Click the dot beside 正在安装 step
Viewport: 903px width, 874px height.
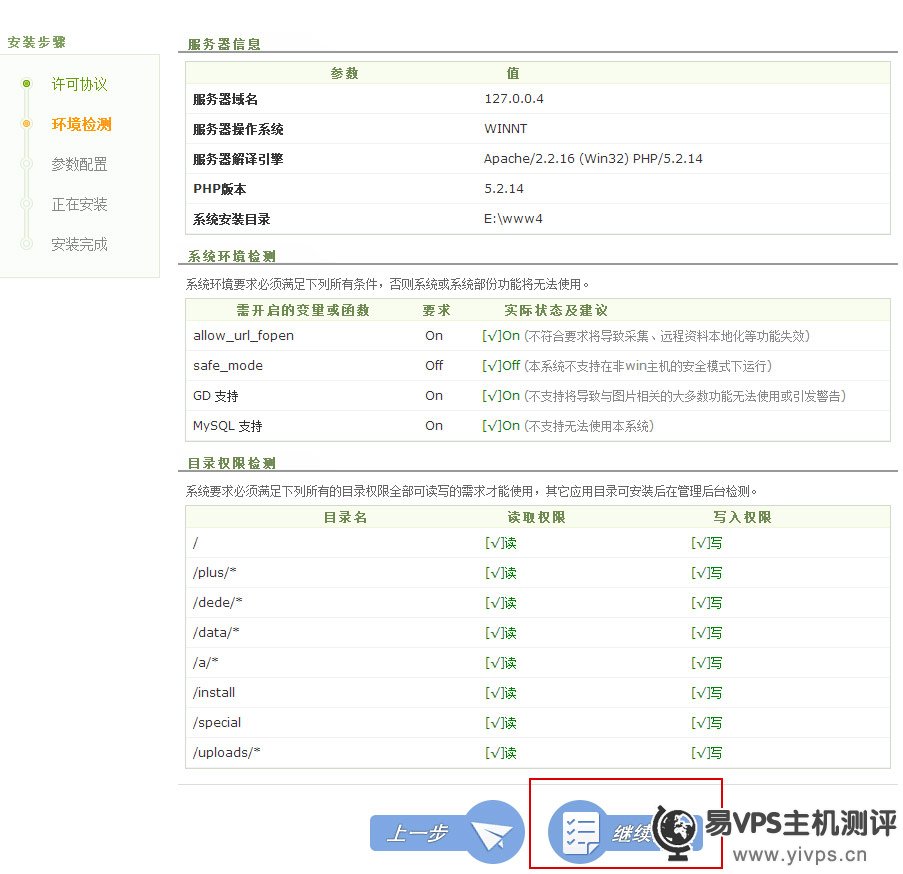pos(25,204)
